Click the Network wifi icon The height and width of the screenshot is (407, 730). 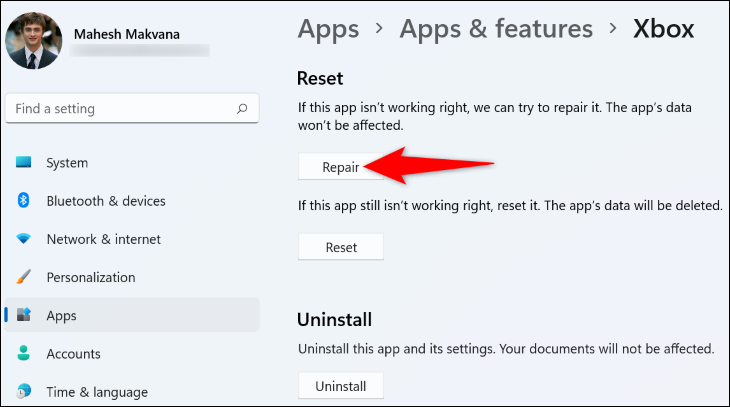23,239
